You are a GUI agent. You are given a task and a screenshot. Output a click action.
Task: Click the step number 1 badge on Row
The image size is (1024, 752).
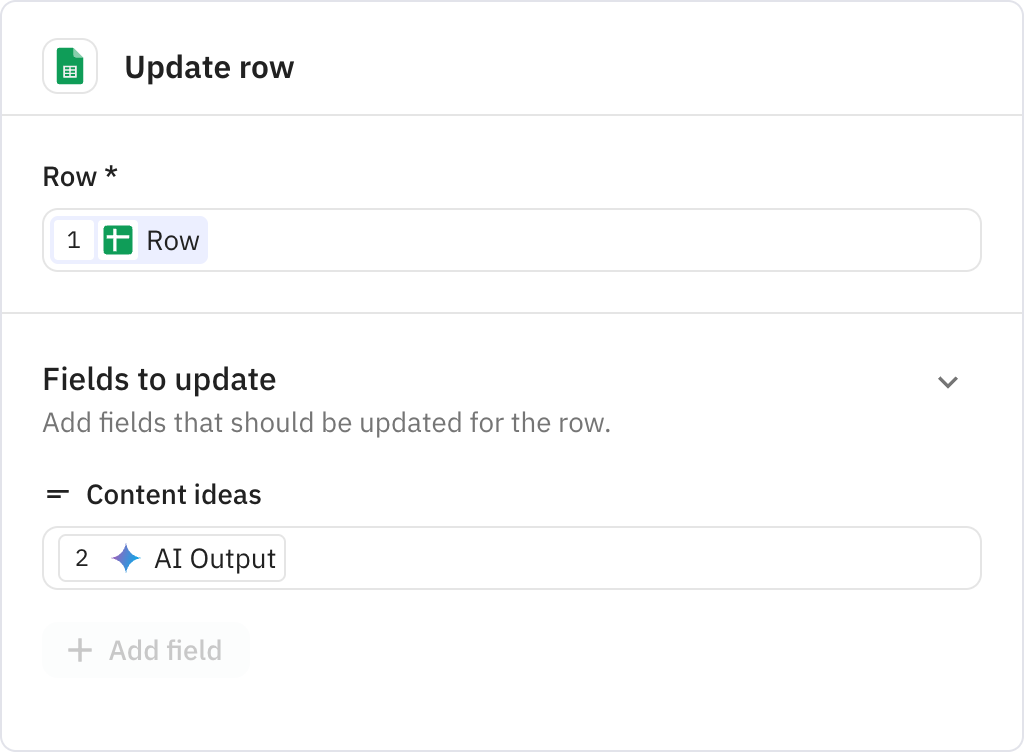click(74, 240)
